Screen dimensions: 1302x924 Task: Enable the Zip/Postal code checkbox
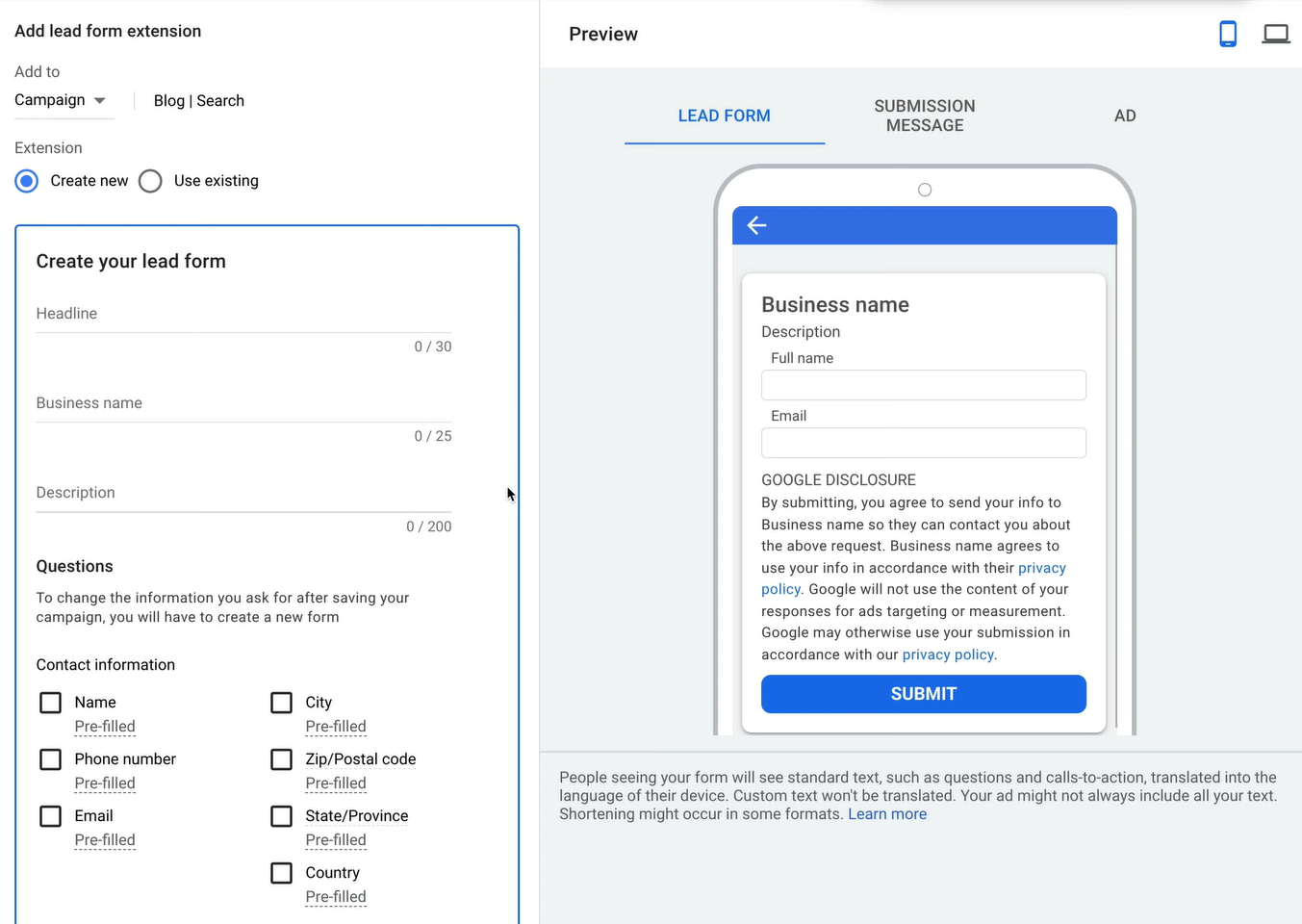click(281, 759)
